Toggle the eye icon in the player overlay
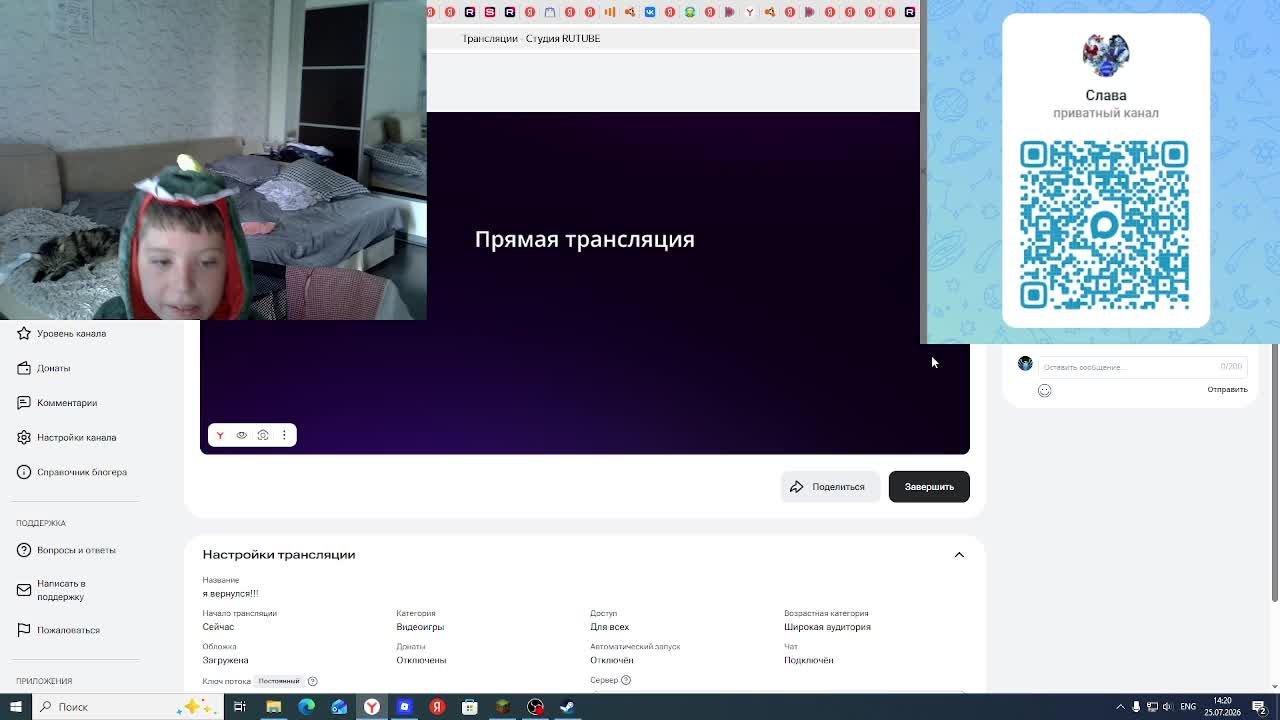Screen dimensions: 1280x720 click(241, 435)
